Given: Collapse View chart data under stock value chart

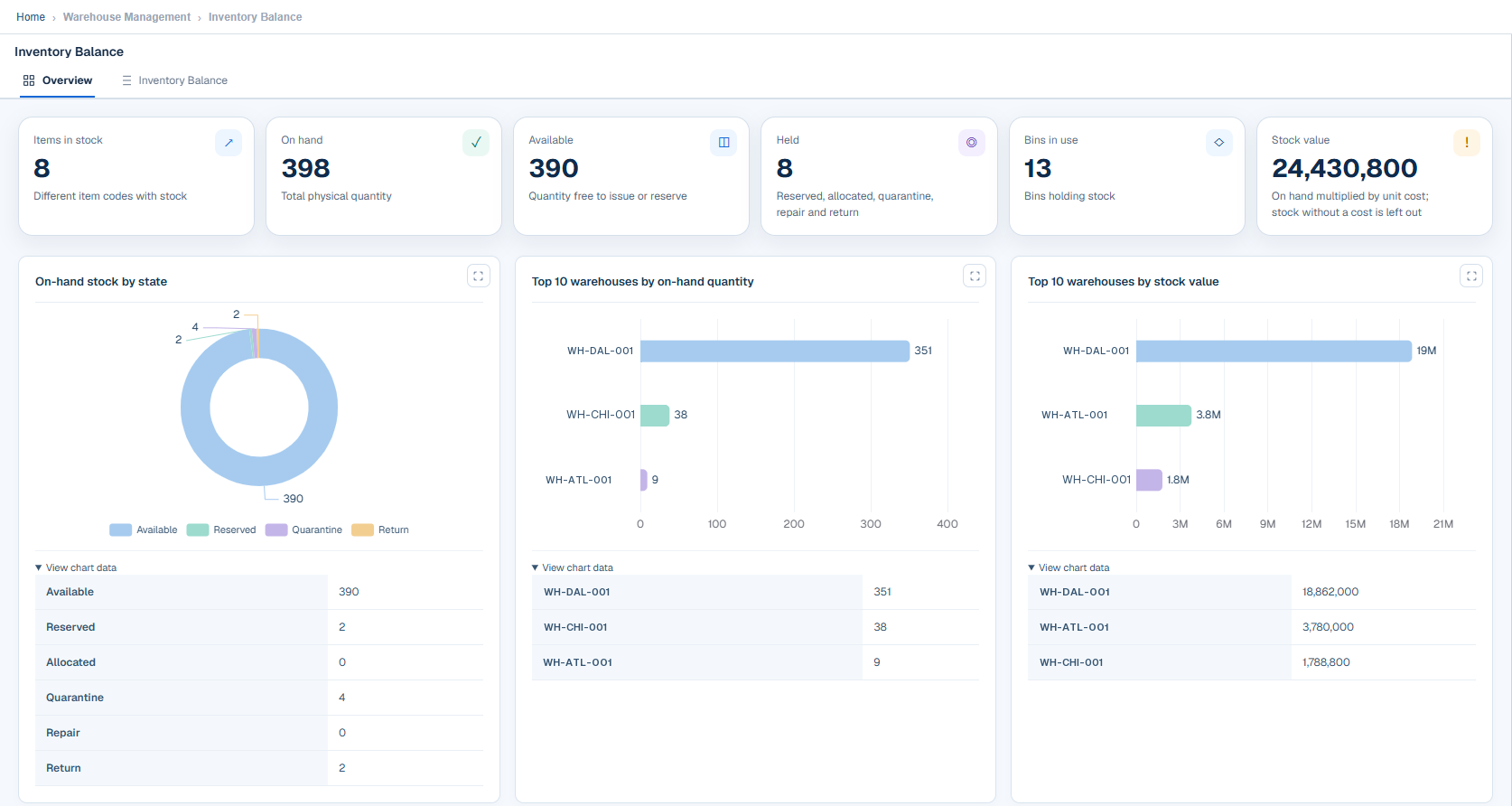Looking at the screenshot, I should pos(1069,567).
